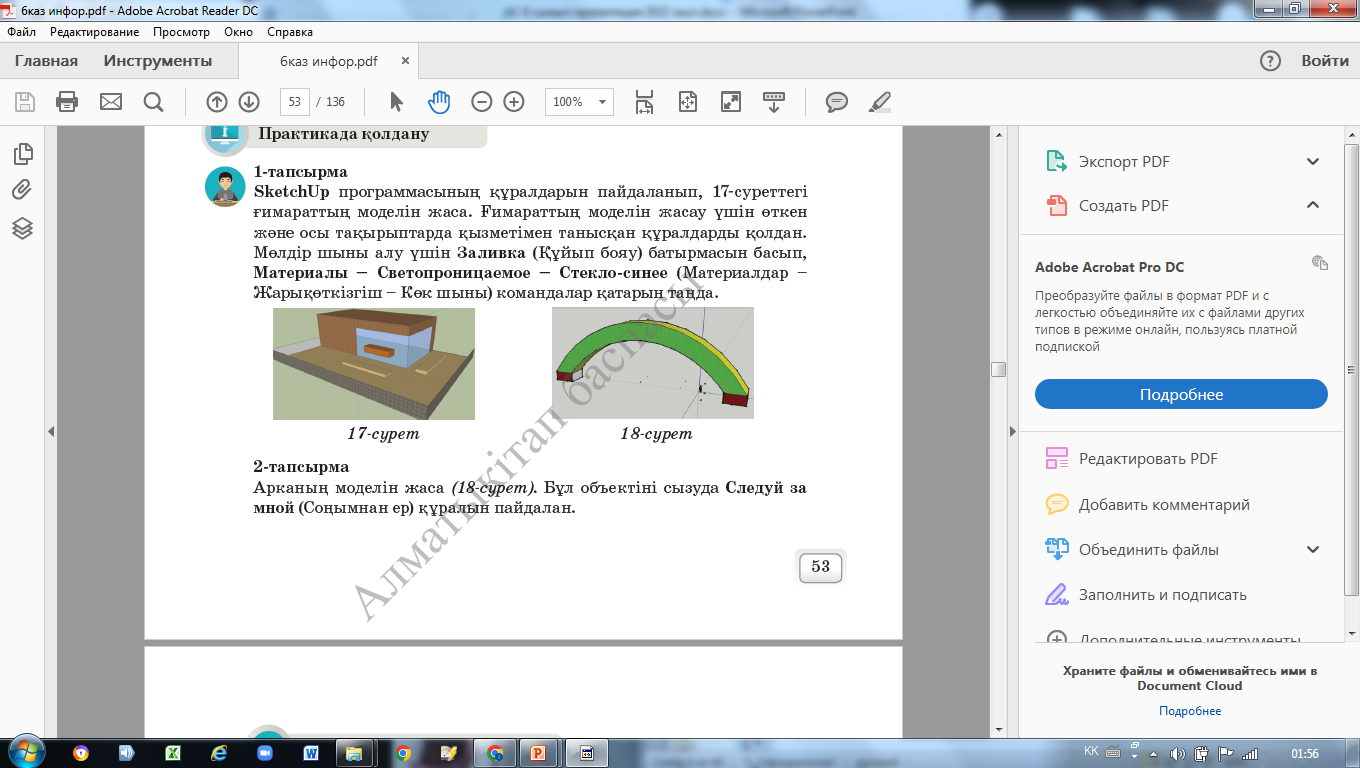Click the 01:56 system clock
The image size is (1360, 768).
[x=1305, y=753]
